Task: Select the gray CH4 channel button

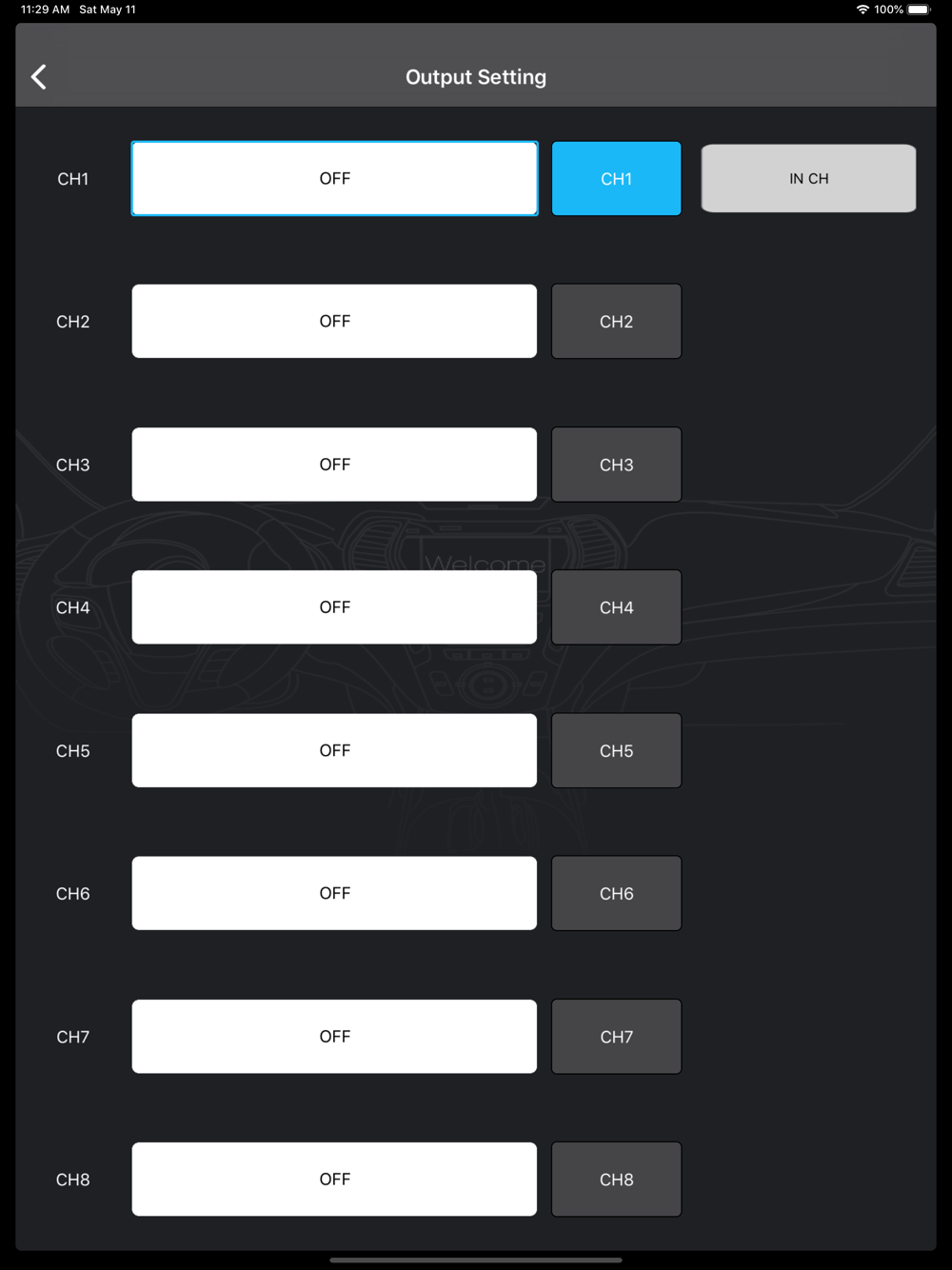Action: pos(616,607)
